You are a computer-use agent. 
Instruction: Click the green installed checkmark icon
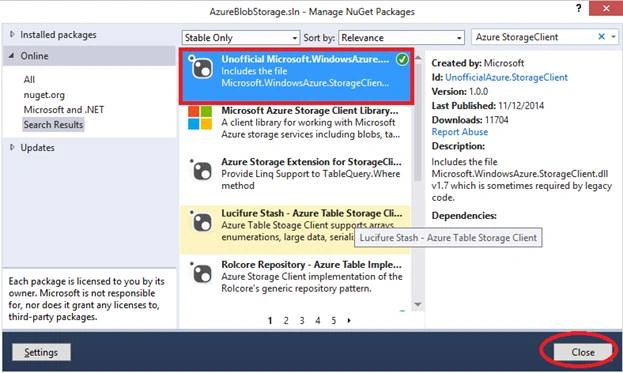[x=402, y=60]
